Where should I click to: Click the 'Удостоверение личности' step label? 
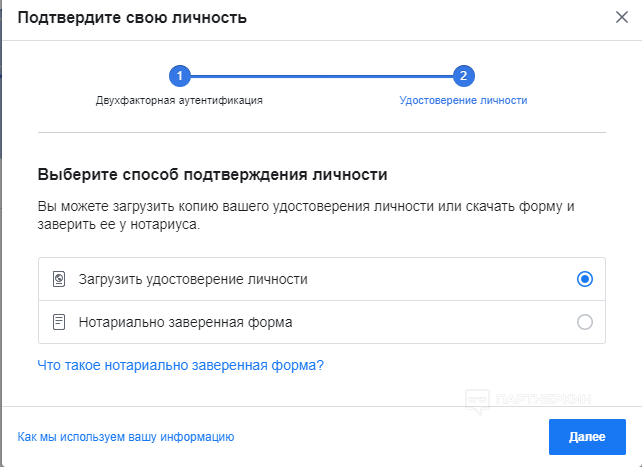click(x=463, y=100)
